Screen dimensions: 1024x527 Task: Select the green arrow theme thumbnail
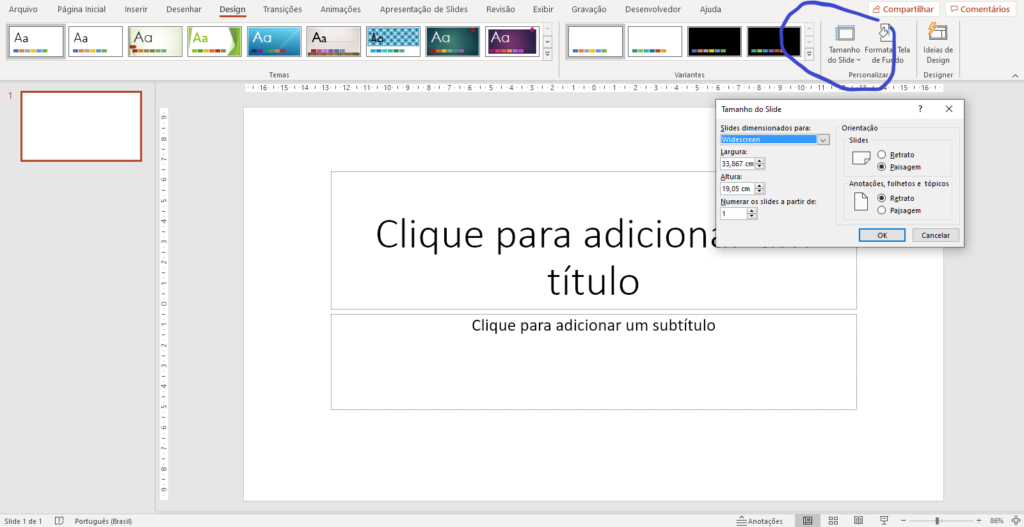[x=214, y=42]
